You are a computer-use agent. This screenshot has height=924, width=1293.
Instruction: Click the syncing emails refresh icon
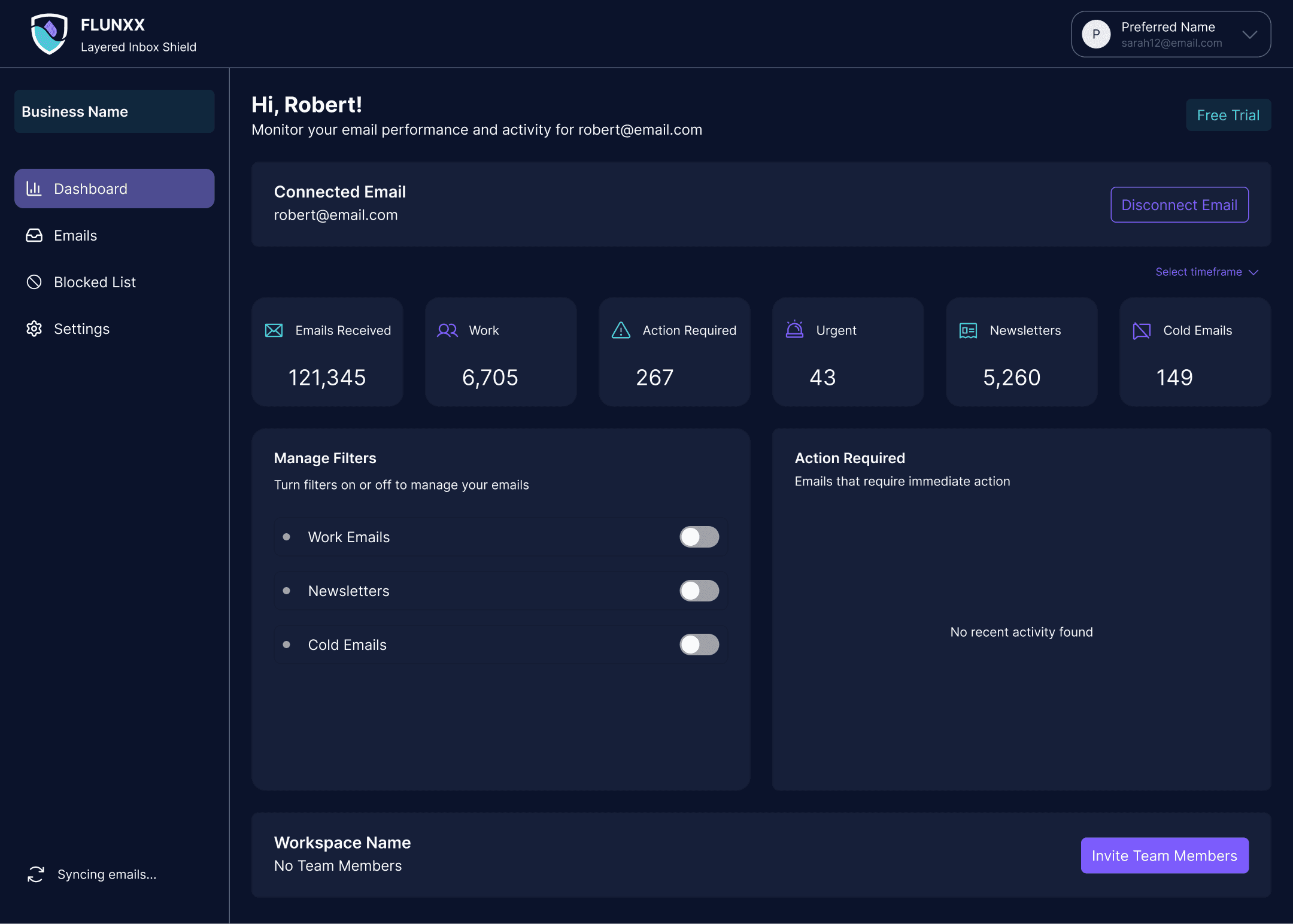tap(36, 874)
